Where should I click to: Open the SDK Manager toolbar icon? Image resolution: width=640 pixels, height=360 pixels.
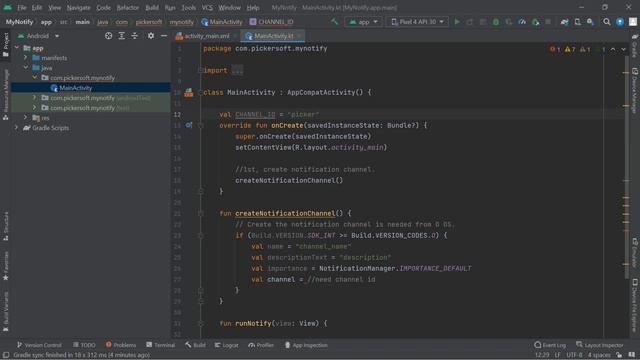click(x=591, y=22)
